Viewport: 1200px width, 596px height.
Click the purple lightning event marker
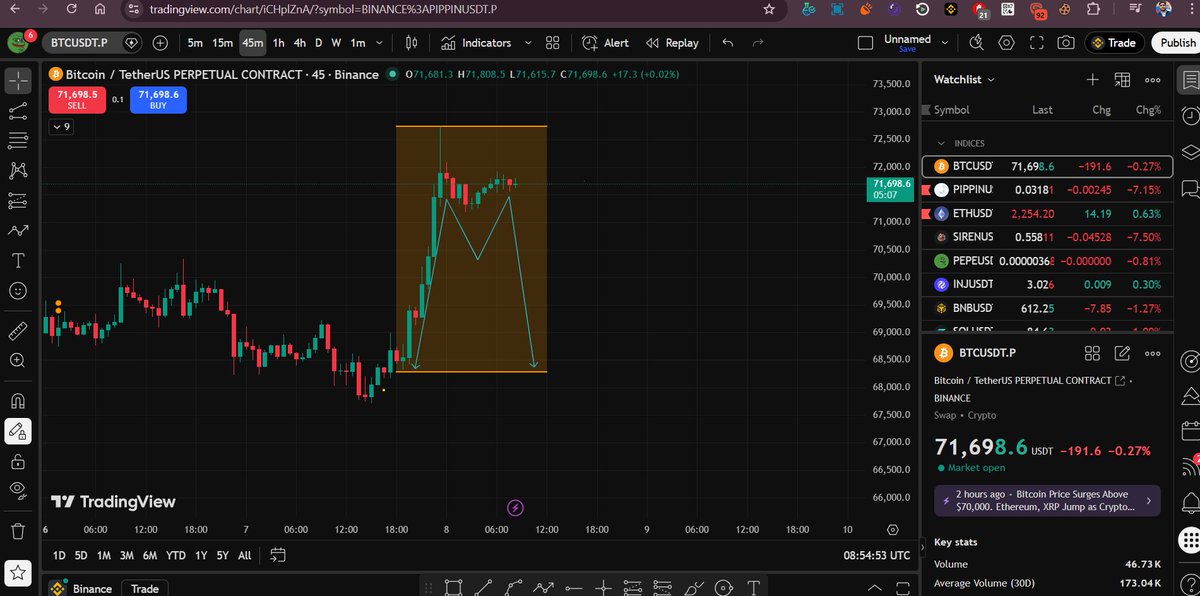[x=515, y=508]
